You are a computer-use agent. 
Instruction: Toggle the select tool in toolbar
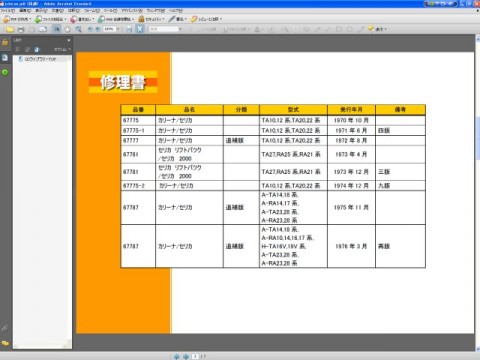point(57,29)
